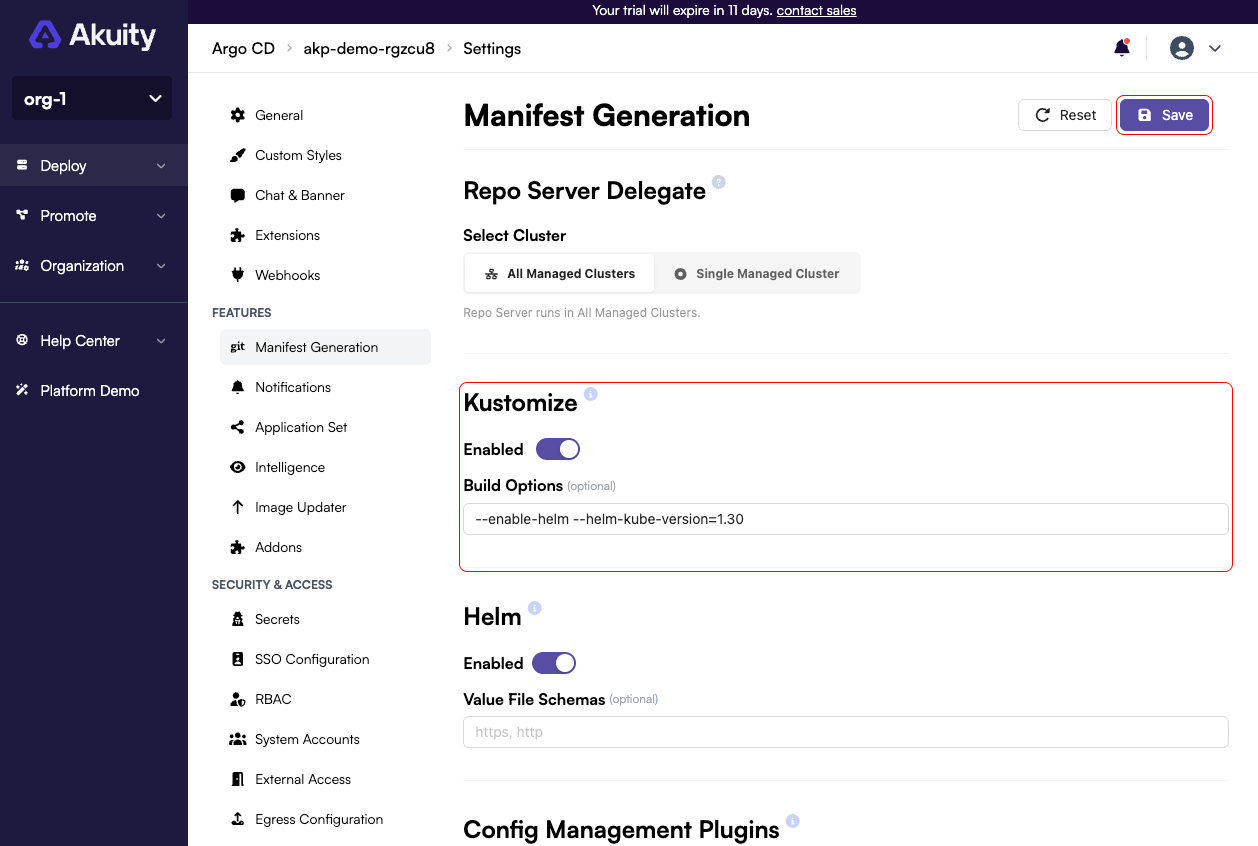The height and width of the screenshot is (846, 1258).
Task: Click the Addons puzzle icon
Action: tap(238, 547)
